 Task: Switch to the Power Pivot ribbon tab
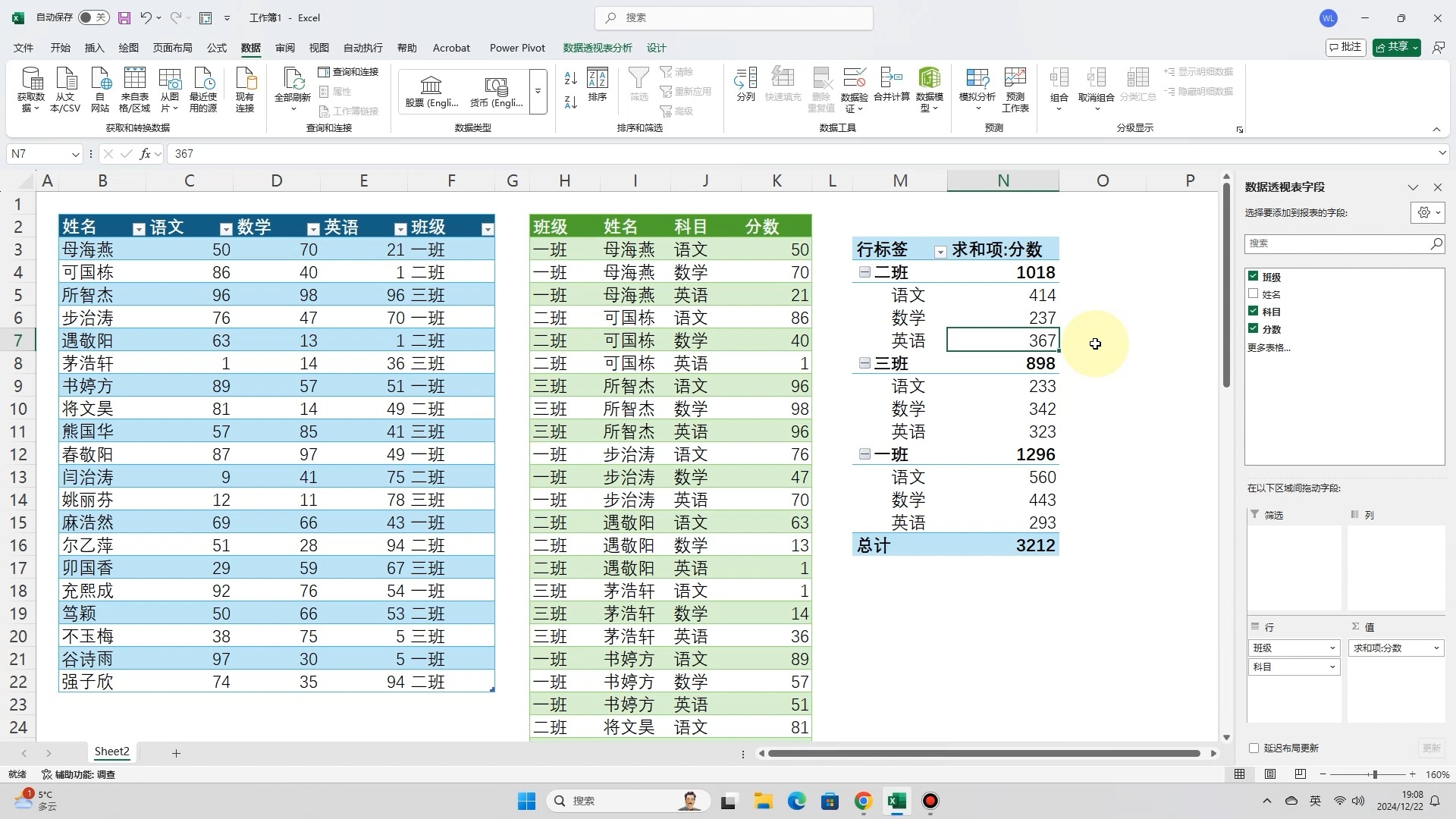(517, 47)
